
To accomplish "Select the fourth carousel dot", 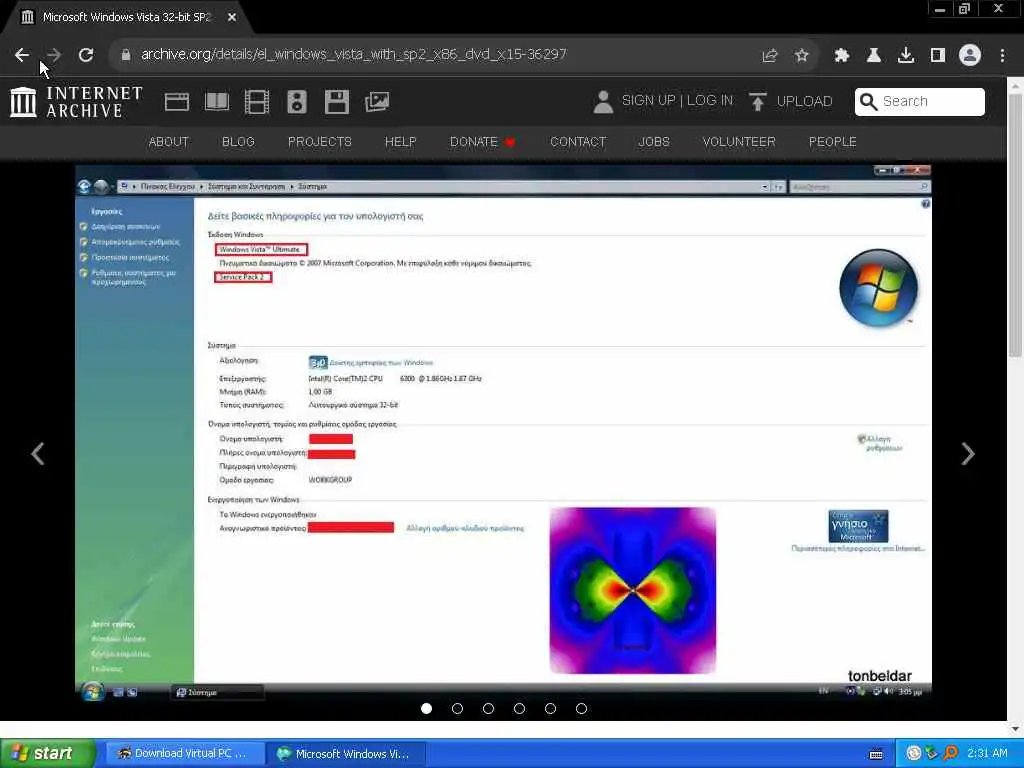I will coord(519,709).
